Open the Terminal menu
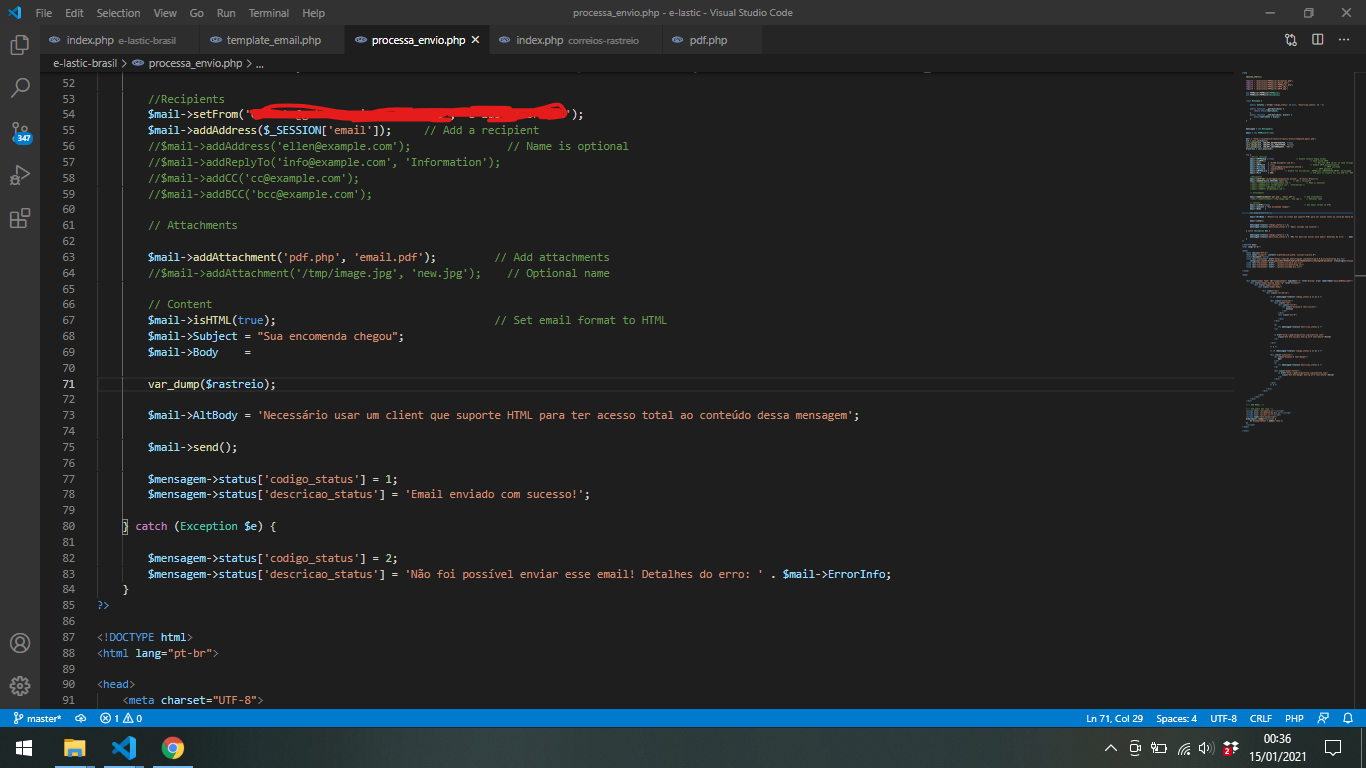Screen dimensions: 1366x768 pos(269,13)
